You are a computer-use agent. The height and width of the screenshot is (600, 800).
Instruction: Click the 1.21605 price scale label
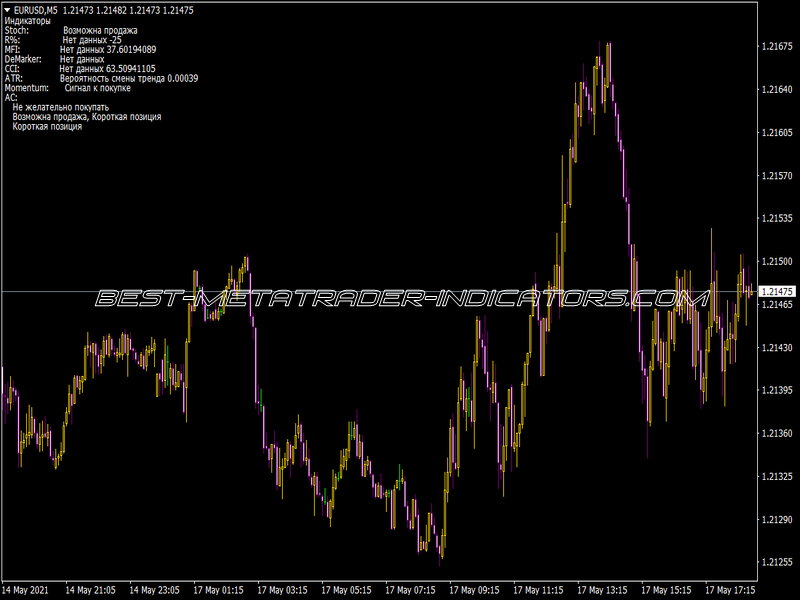pos(777,133)
